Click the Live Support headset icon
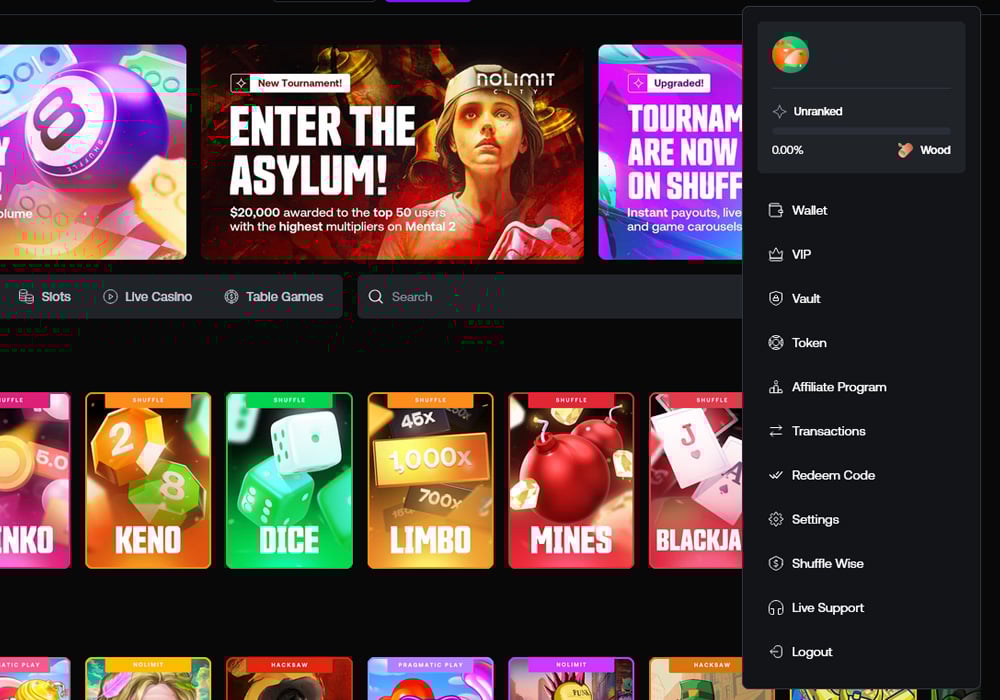The height and width of the screenshot is (700, 1000). coord(775,608)
